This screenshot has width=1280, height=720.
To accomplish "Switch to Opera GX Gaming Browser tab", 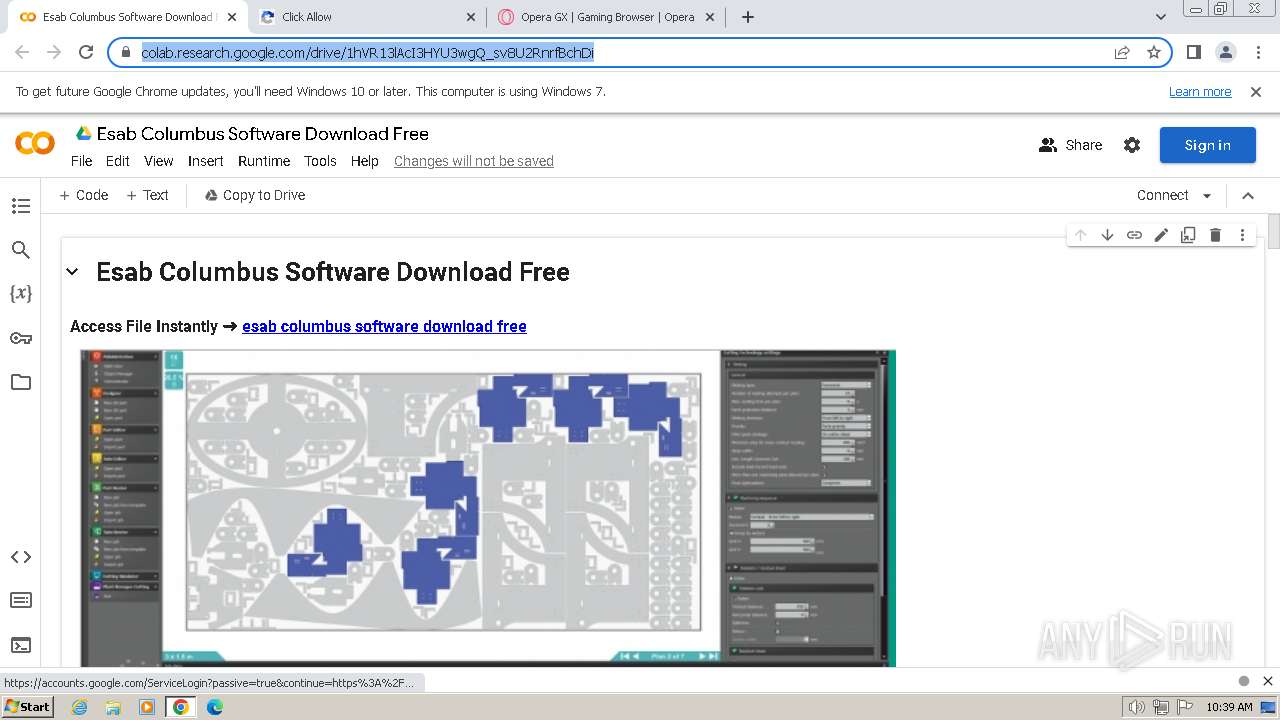I will 607,17.
